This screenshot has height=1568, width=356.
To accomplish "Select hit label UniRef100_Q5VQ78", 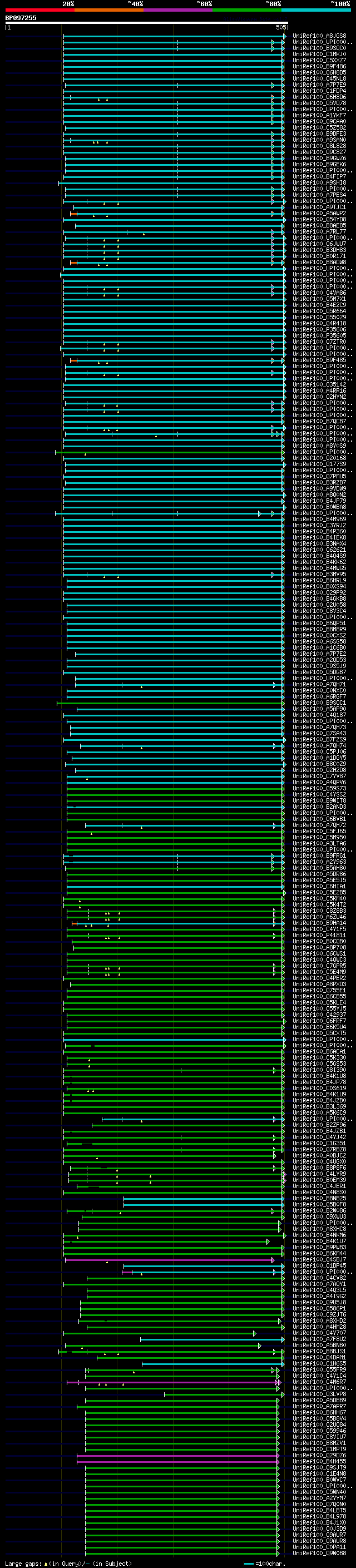I will pos(319,103).
